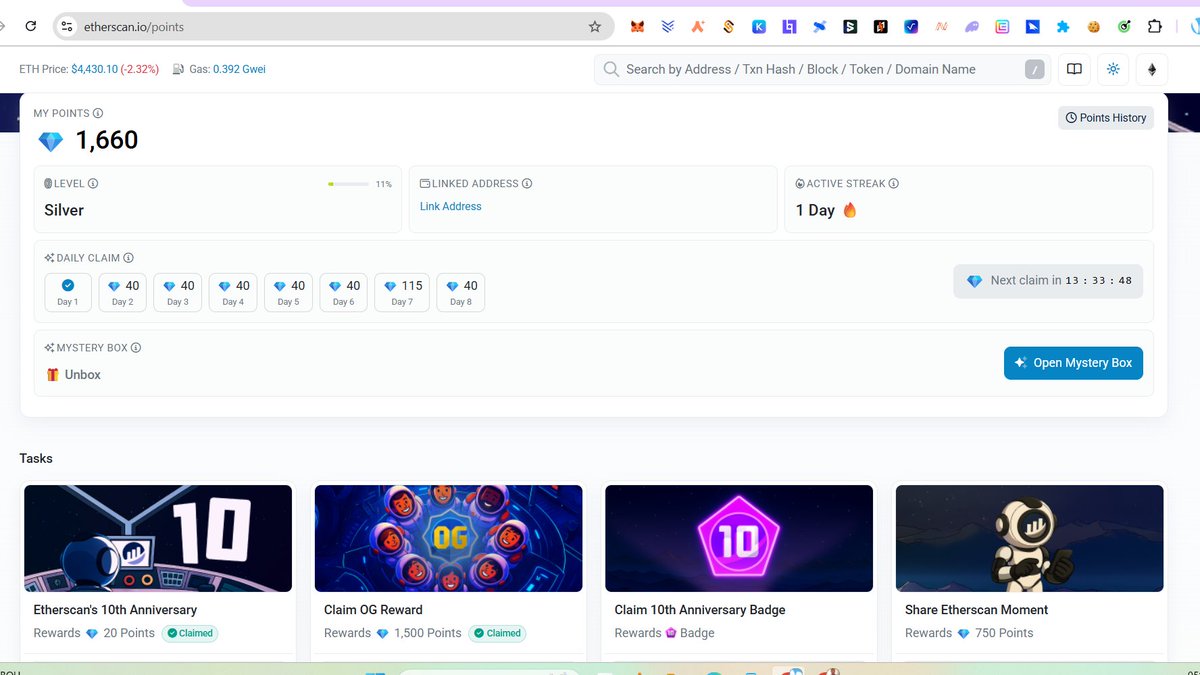
Task: Click the $4,430.10 ETH price
Action: point(94,69)
